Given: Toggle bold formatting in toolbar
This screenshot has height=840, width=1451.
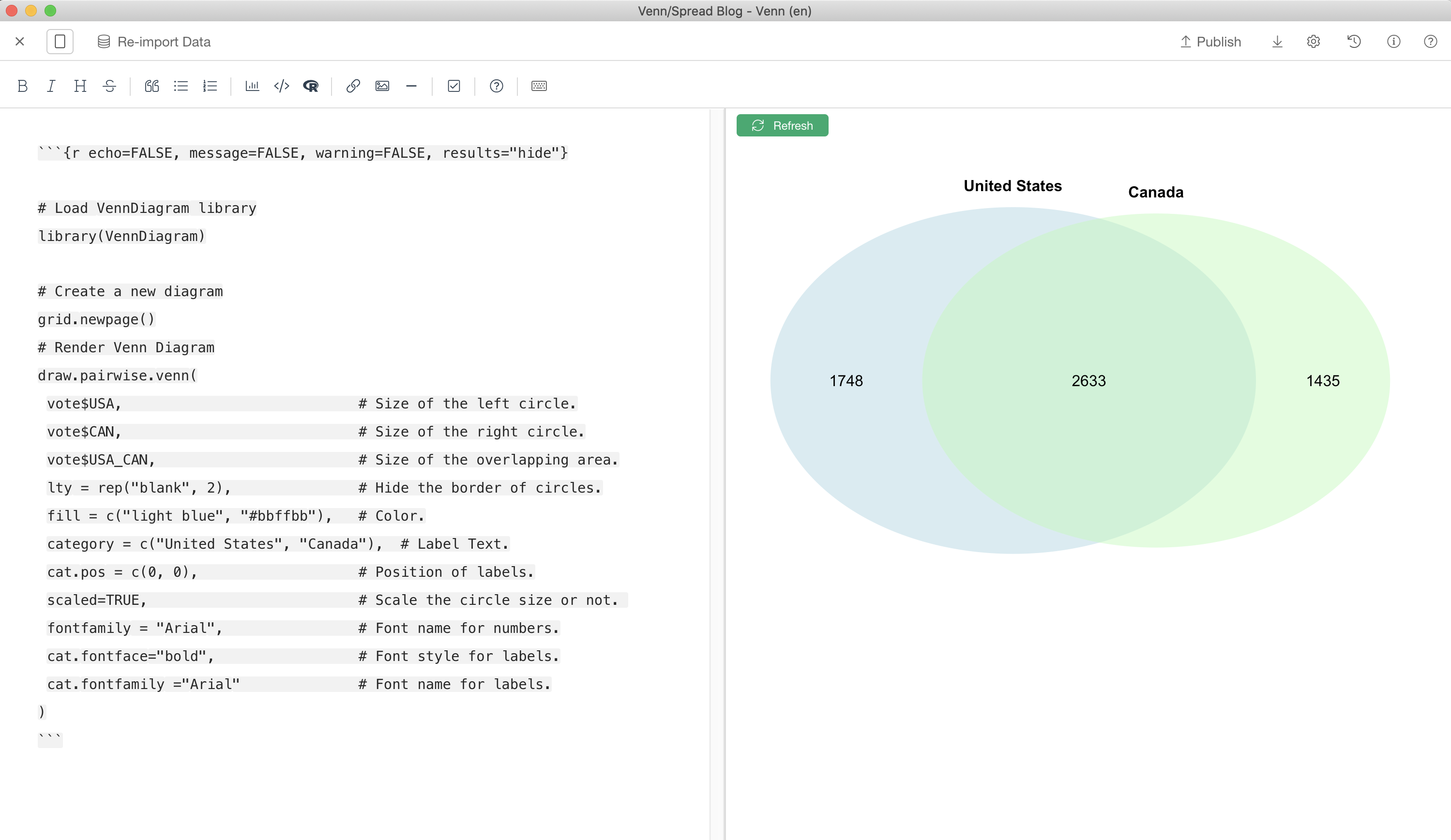Looking at the screenshot, I should (22, 86).
